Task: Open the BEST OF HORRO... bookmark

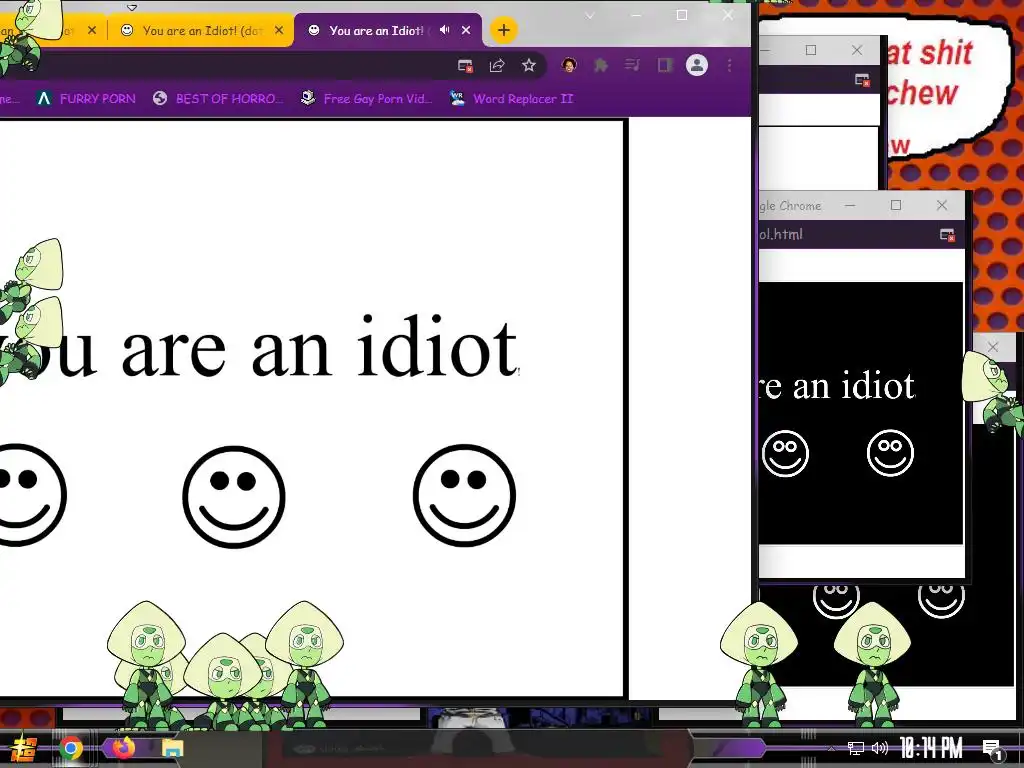Action: 218,99
